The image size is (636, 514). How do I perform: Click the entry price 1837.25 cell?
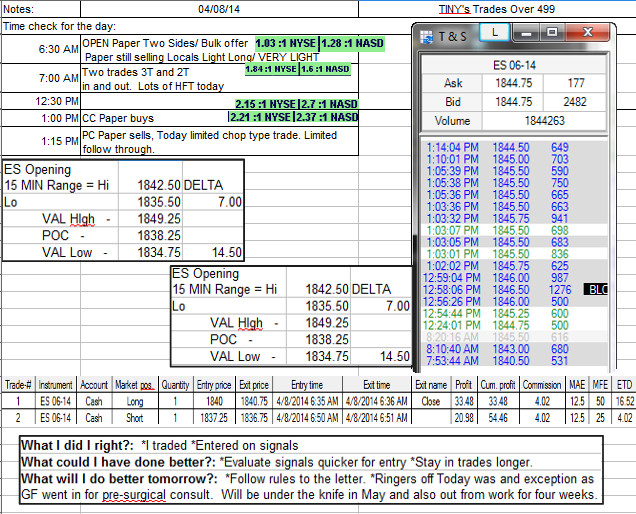pos(214,418)
